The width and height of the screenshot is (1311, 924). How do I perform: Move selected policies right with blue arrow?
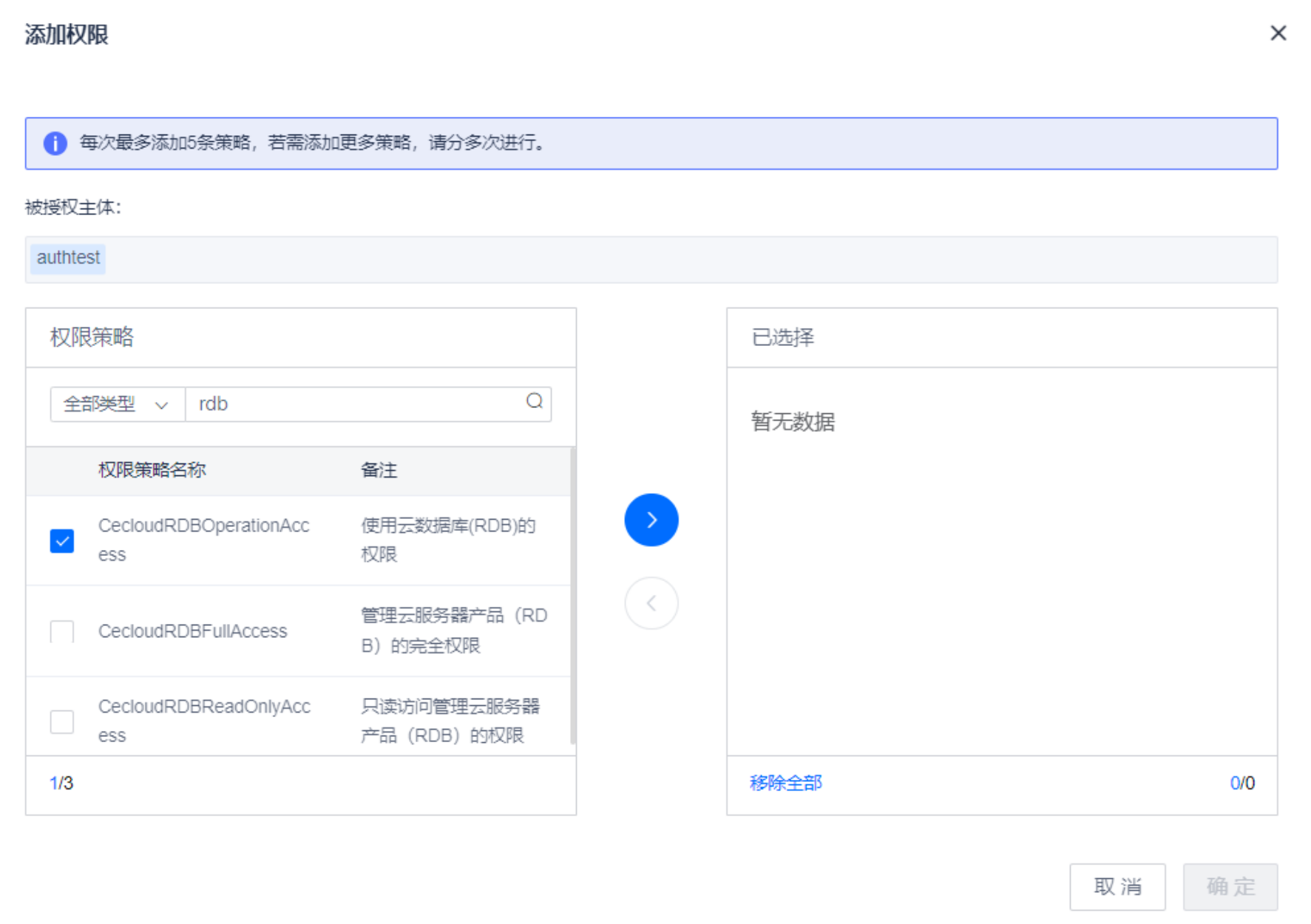pos(651,520)
